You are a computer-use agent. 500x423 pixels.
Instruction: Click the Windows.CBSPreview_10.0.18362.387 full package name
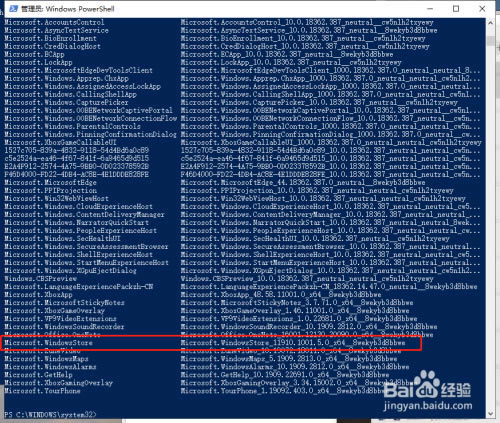coord(307,278)
